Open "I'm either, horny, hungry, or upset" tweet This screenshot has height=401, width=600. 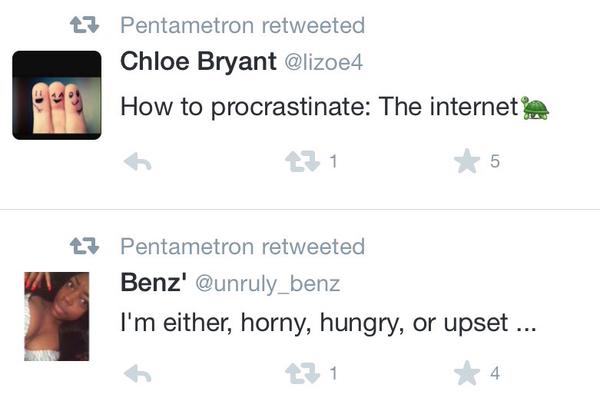[328, 325]
